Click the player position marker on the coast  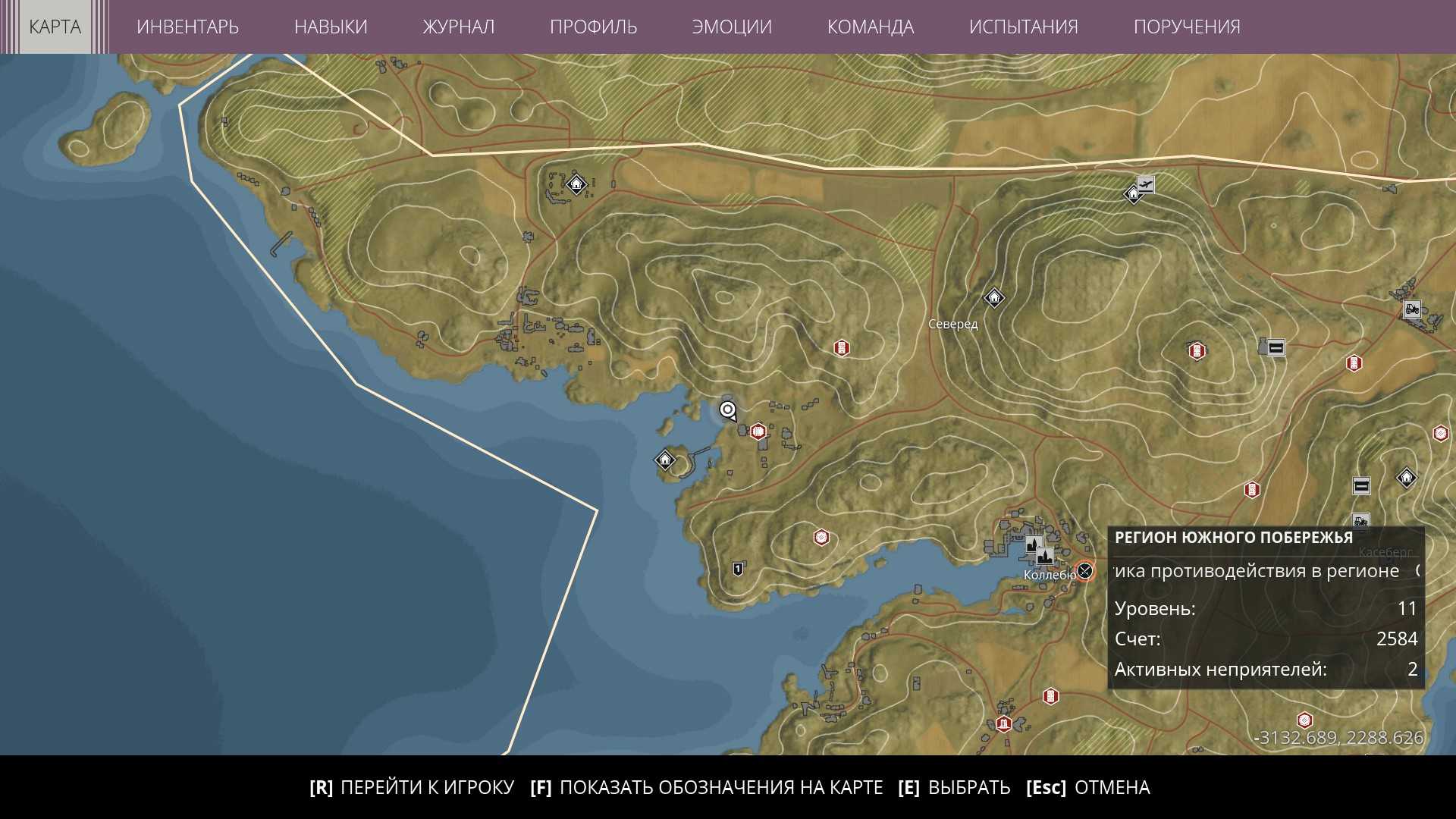point(728,410)
